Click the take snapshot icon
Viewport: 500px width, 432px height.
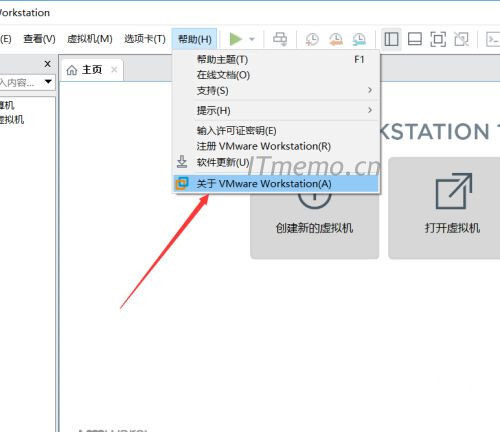(x=312, y=39)
